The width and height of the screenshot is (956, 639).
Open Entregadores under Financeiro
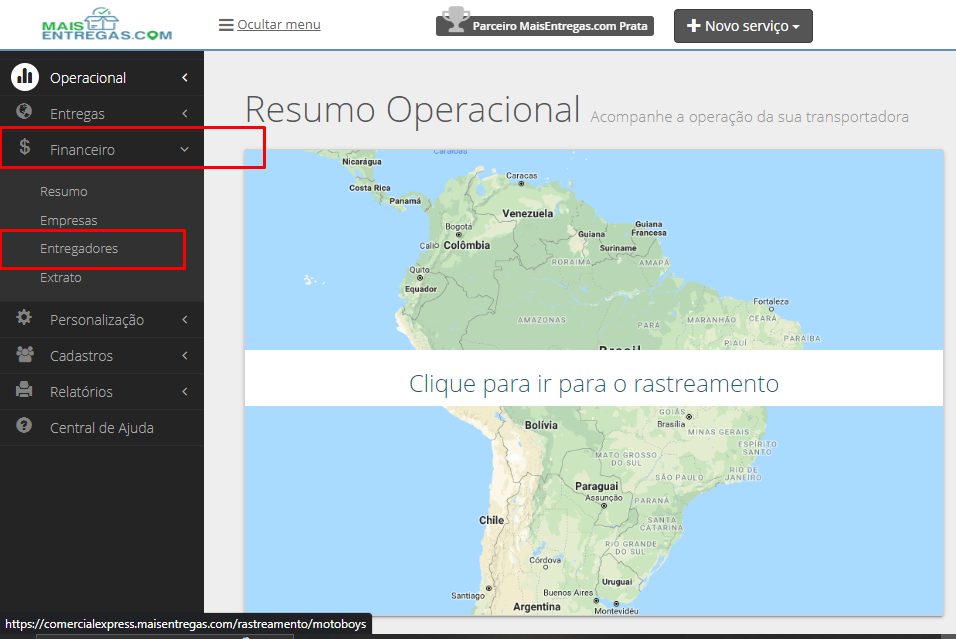pyautogui.click(x=79, y=249)
